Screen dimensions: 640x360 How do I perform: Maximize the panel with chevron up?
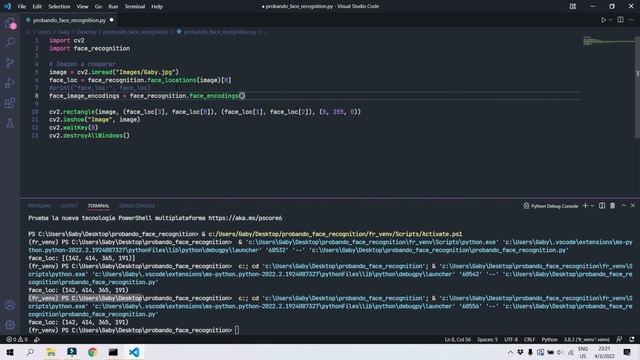(x=623, y=206)
